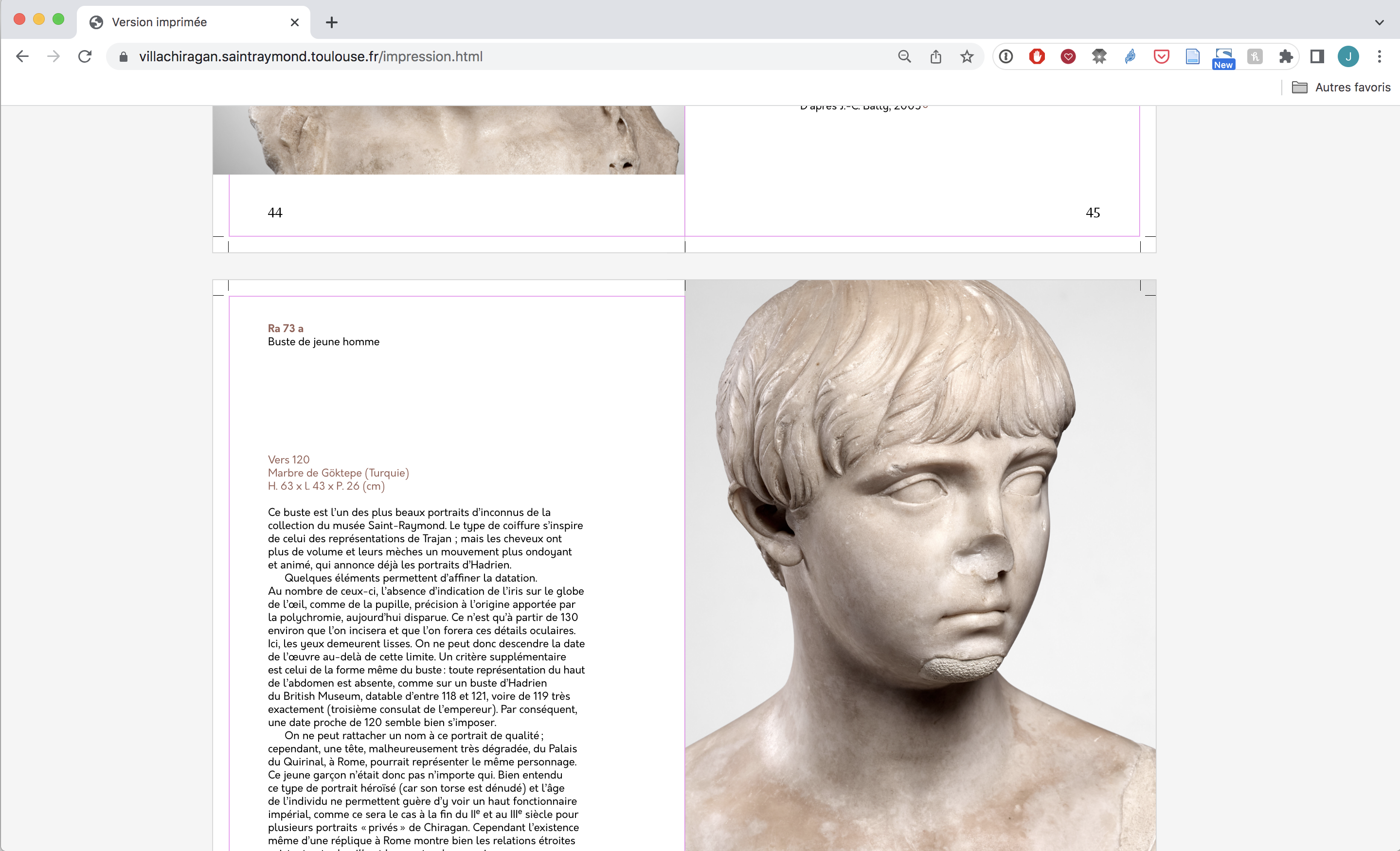
Task: Toggle the browser side panel
Action: point(1317,56)
